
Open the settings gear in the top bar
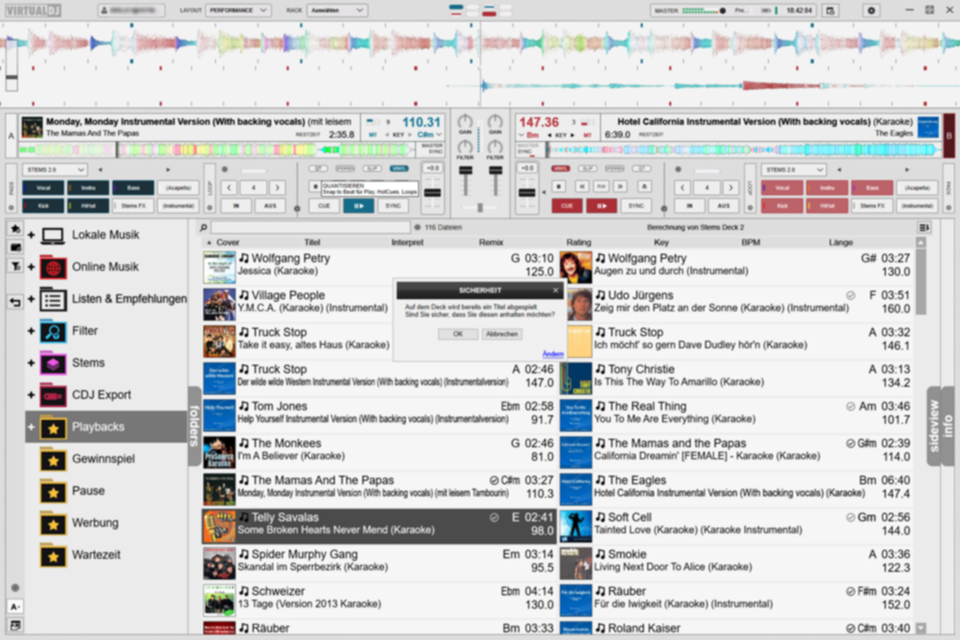pos(871,10)
